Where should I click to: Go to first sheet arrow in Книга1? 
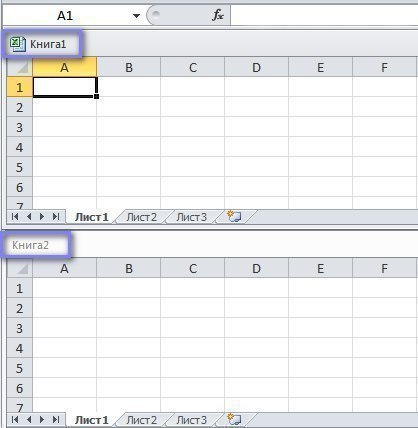pyautogui.click(x=15, y=217)
